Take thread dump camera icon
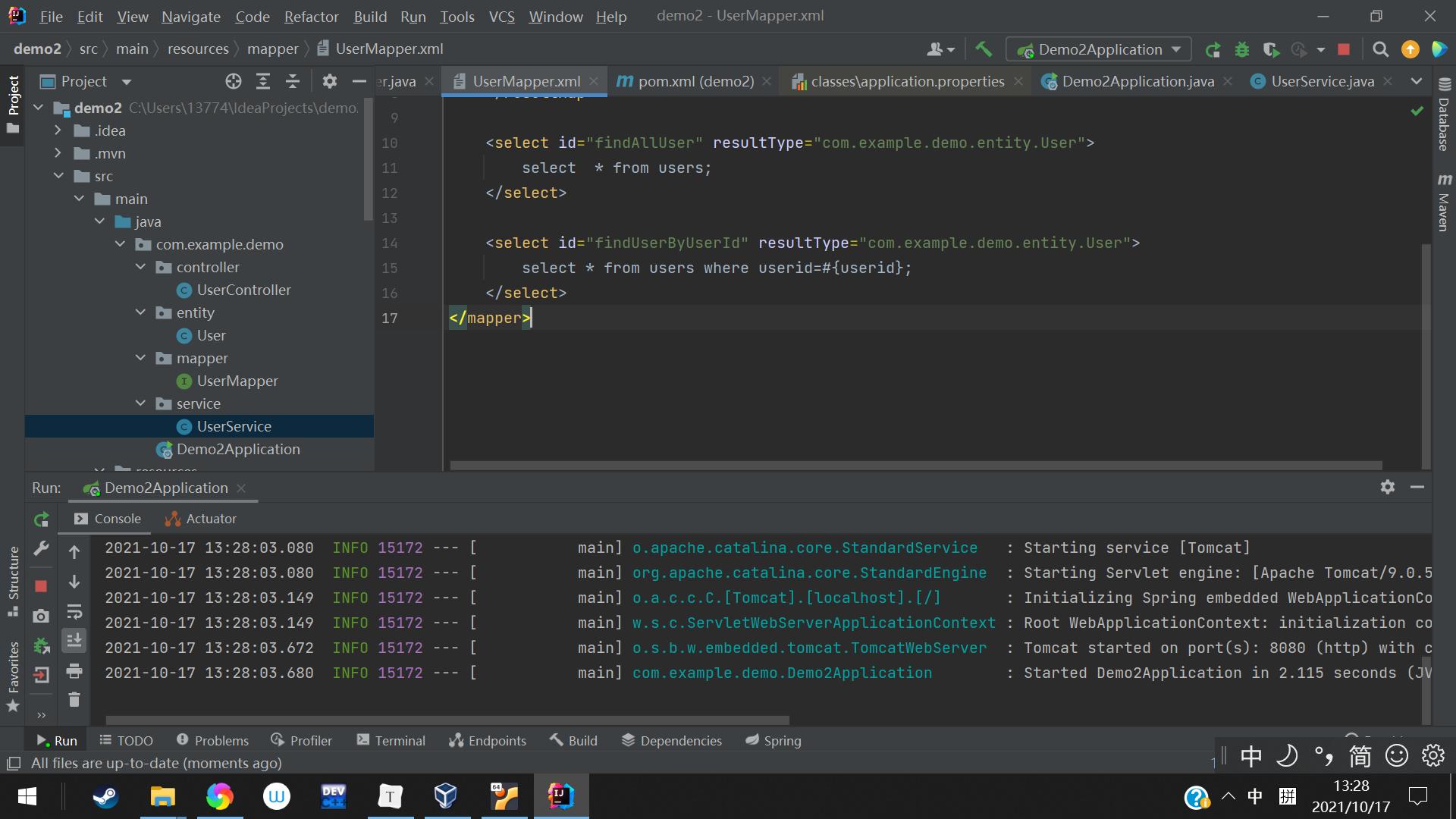This screenshot has height=819, width=1456. click(42, 616)
